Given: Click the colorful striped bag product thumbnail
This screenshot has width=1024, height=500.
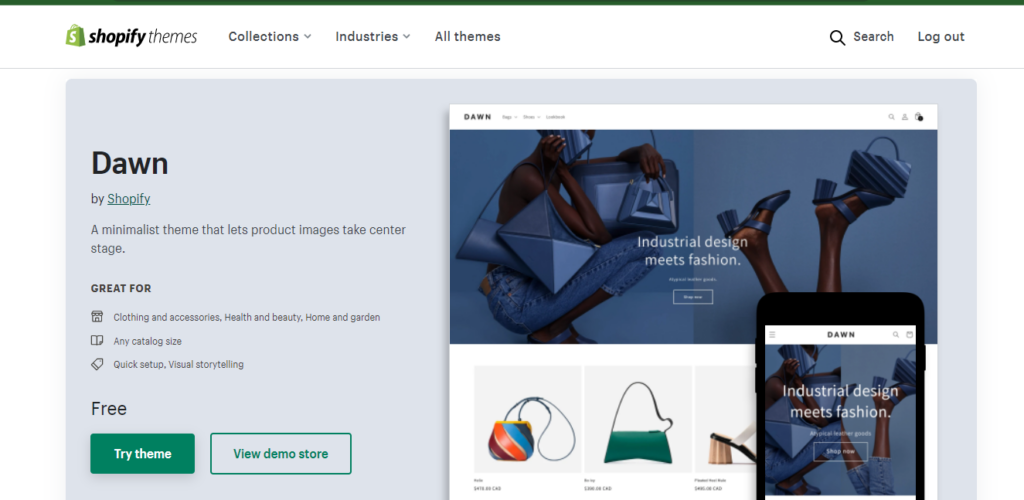Looking at the screenshot, I should [x=528, y=419].
